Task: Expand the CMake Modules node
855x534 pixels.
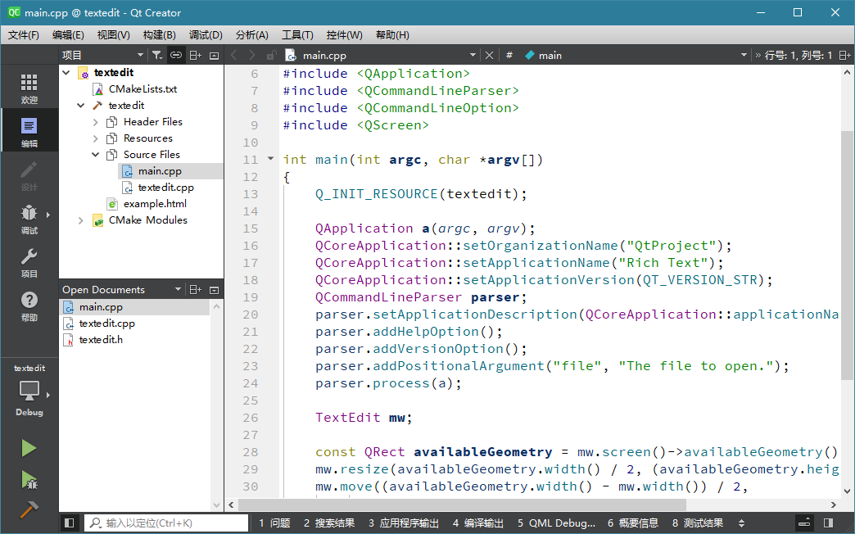Action: coord(81,220)
